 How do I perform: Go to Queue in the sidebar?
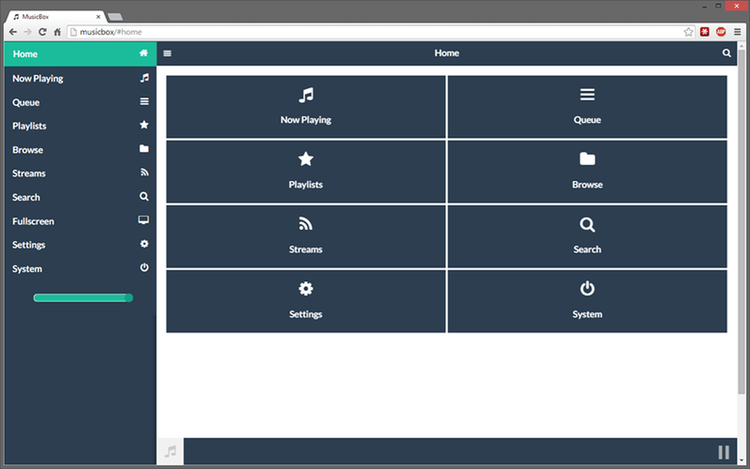tap(78, 102)
